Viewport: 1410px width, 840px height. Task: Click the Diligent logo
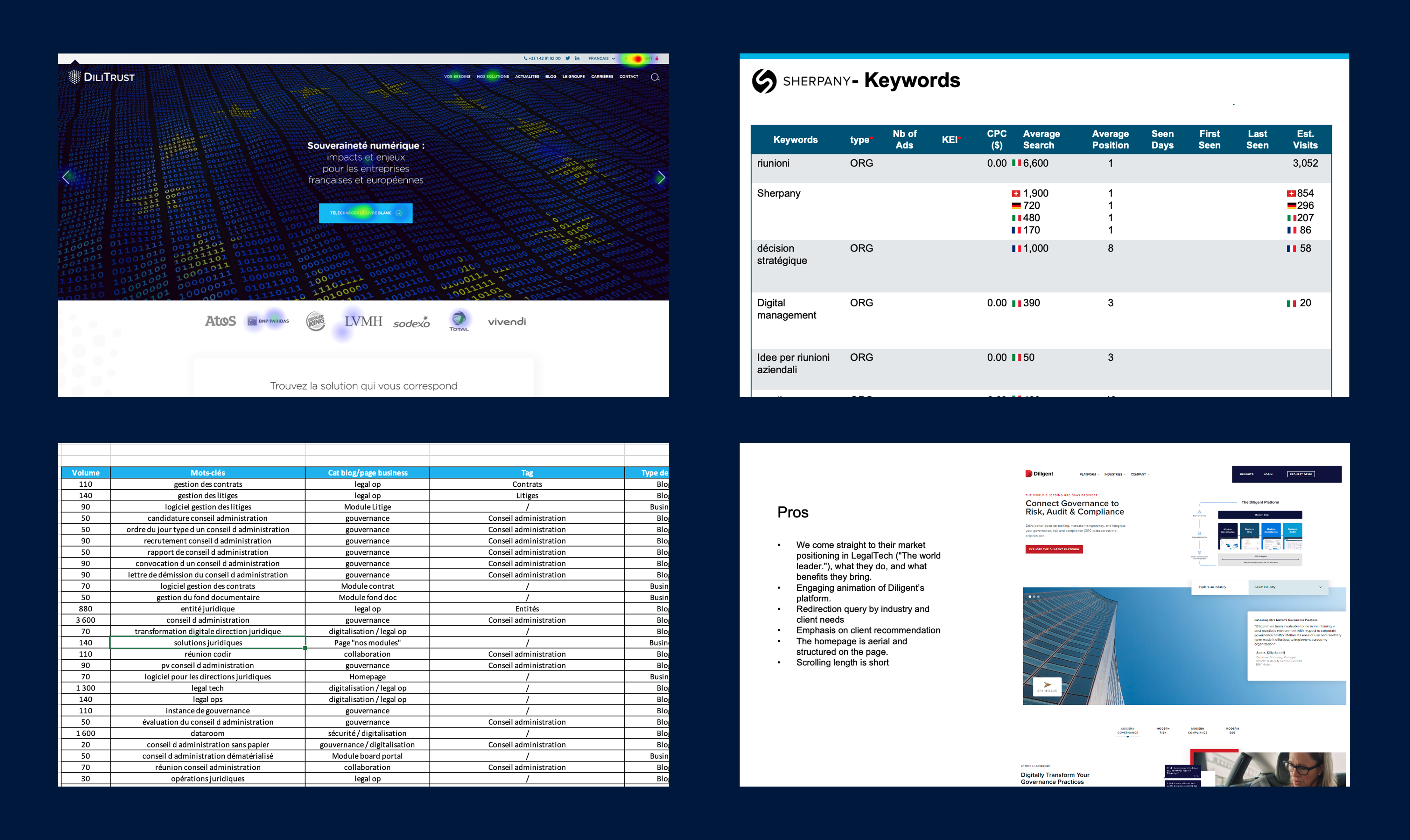pyautogui.click(x=1039, y=474)
